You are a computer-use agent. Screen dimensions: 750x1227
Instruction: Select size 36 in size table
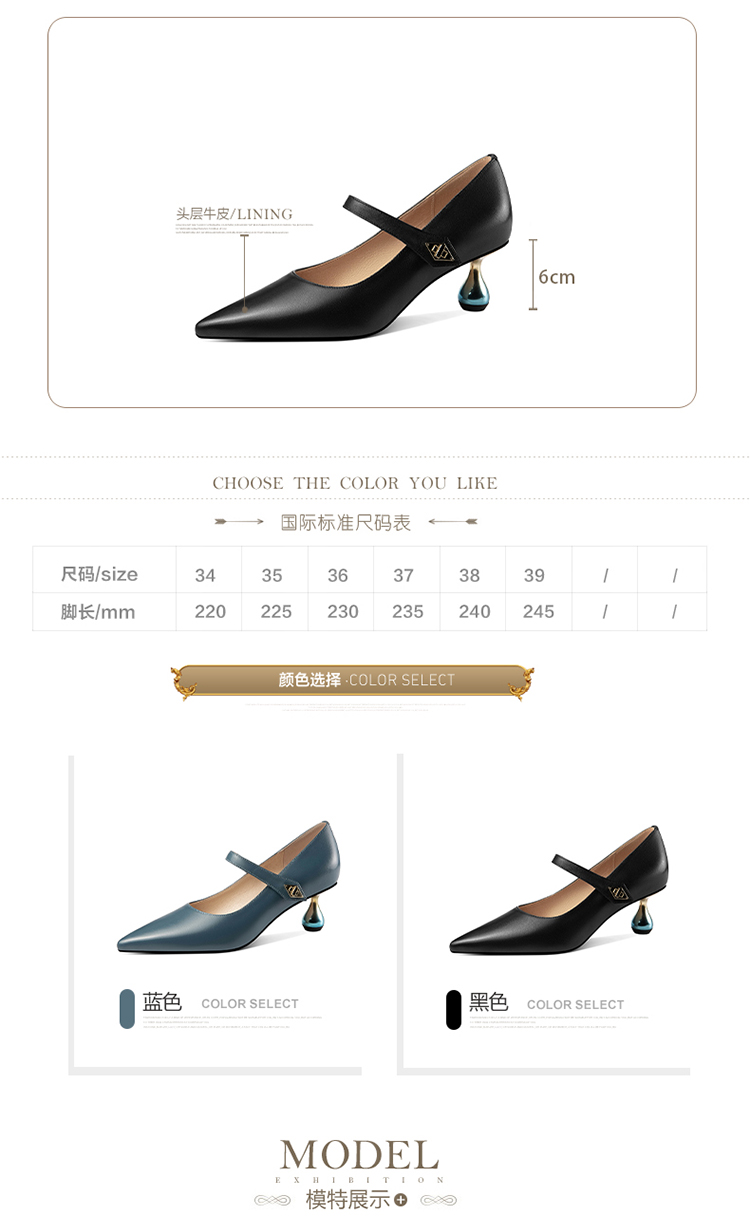338,575
